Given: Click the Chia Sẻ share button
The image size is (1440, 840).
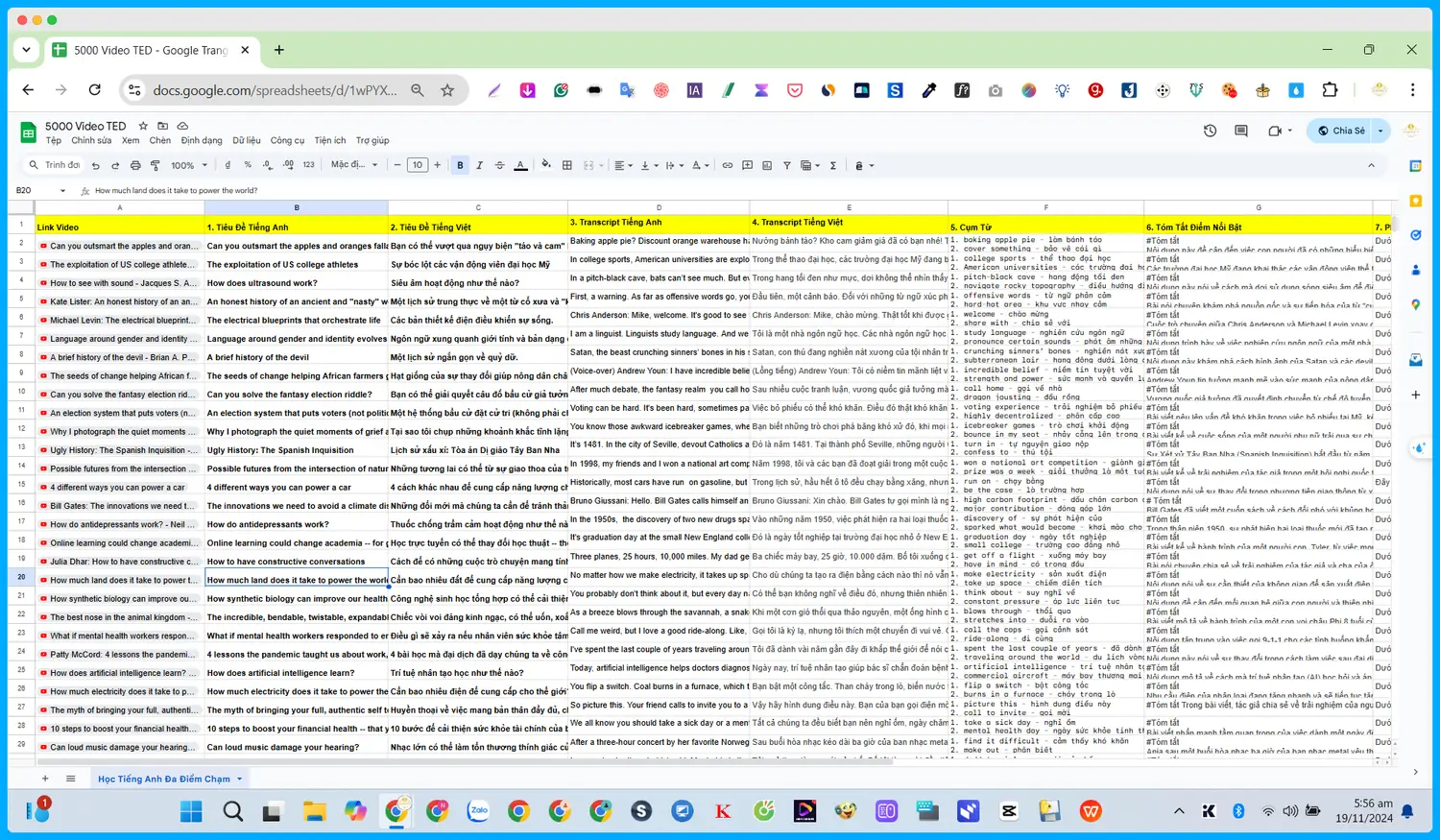Looking at the screenshot, I should [x=1341, y=131].
